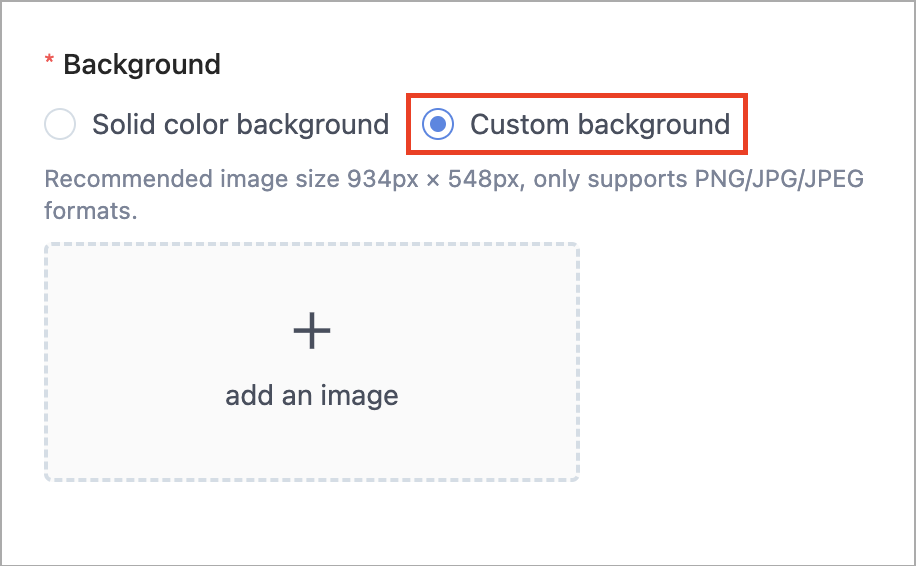
Task: Click the "Background" field heading
Action: (x=142, y=64)
